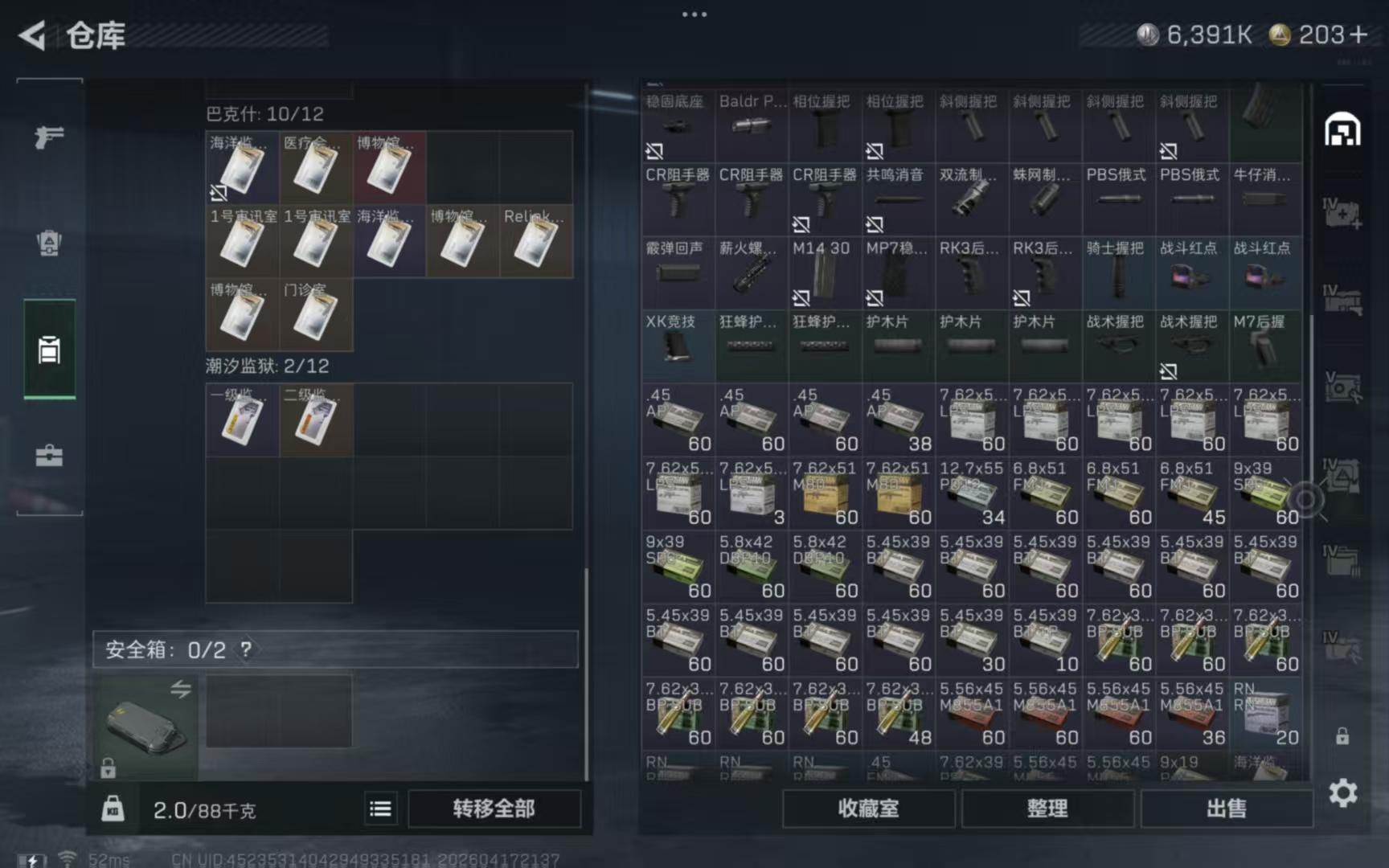Viewport: 1389px width, 868px height.
Task: Select the RN ammo stack of 20
Action: pos(1266,713)
